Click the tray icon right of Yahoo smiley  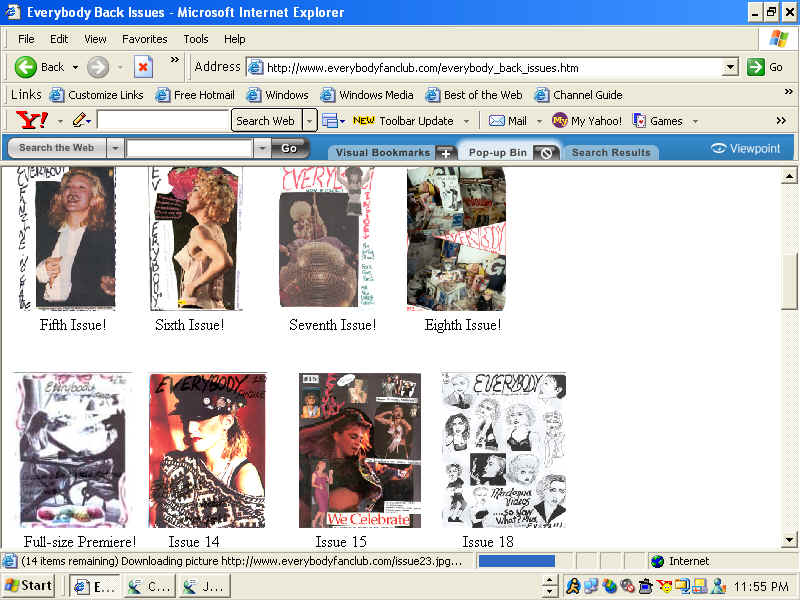click(682, 586)
